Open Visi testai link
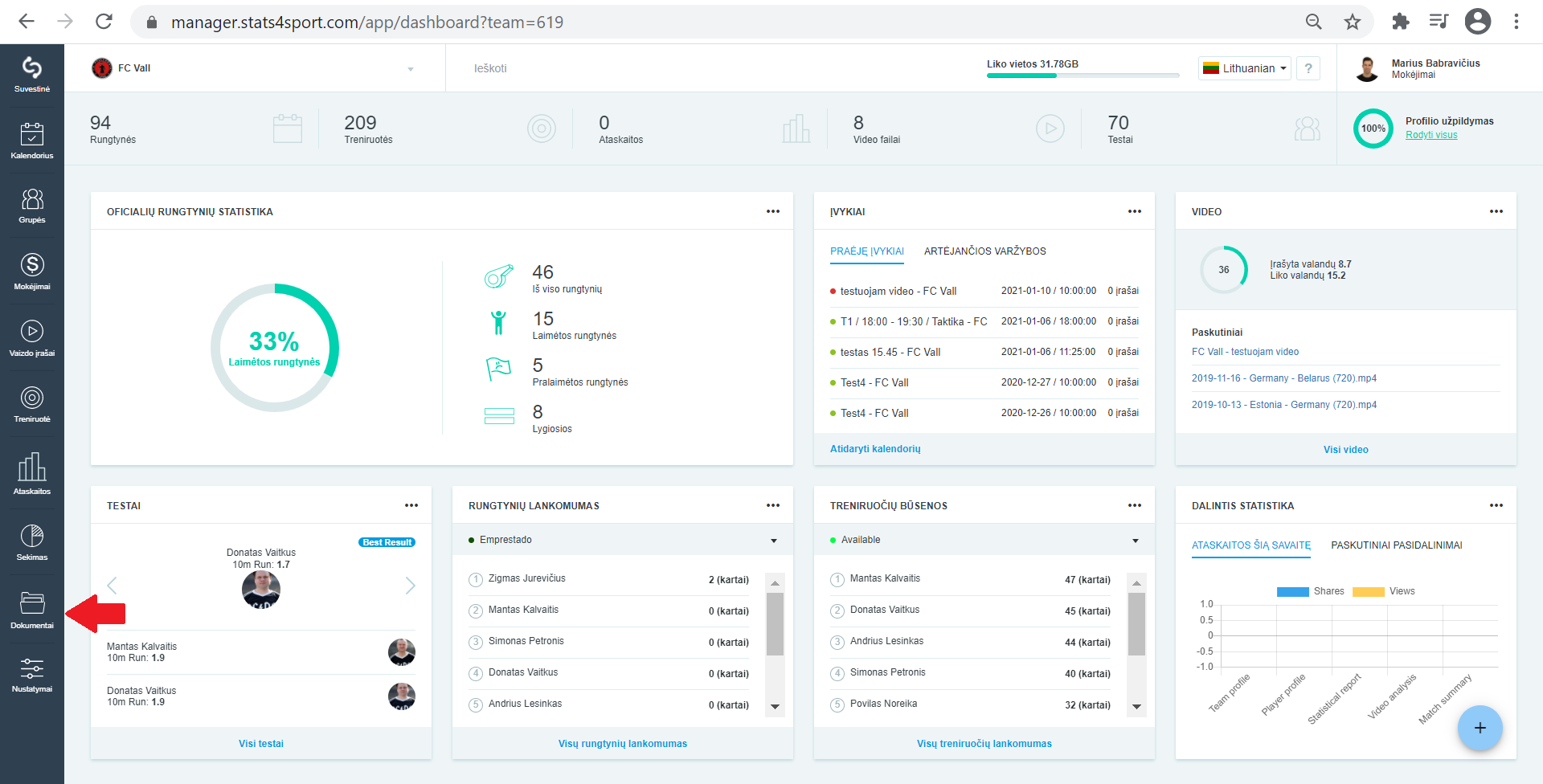This screenshot has width=1543, height=784. tap(261, 744)
